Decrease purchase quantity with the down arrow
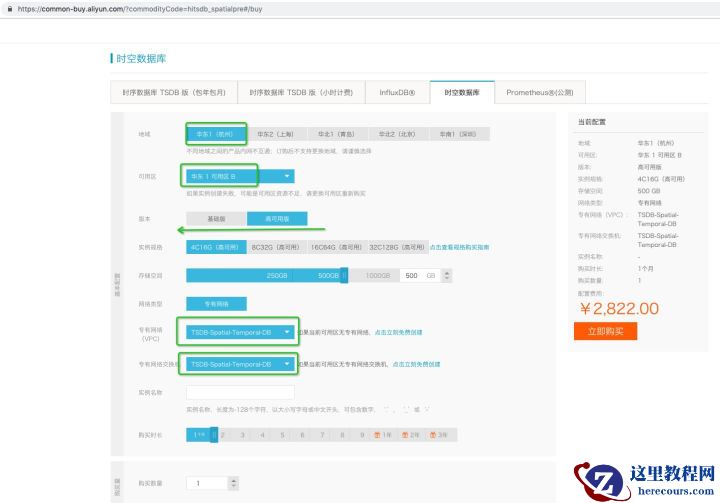This screenshot has height=503, width=720. tap(234, 486)
